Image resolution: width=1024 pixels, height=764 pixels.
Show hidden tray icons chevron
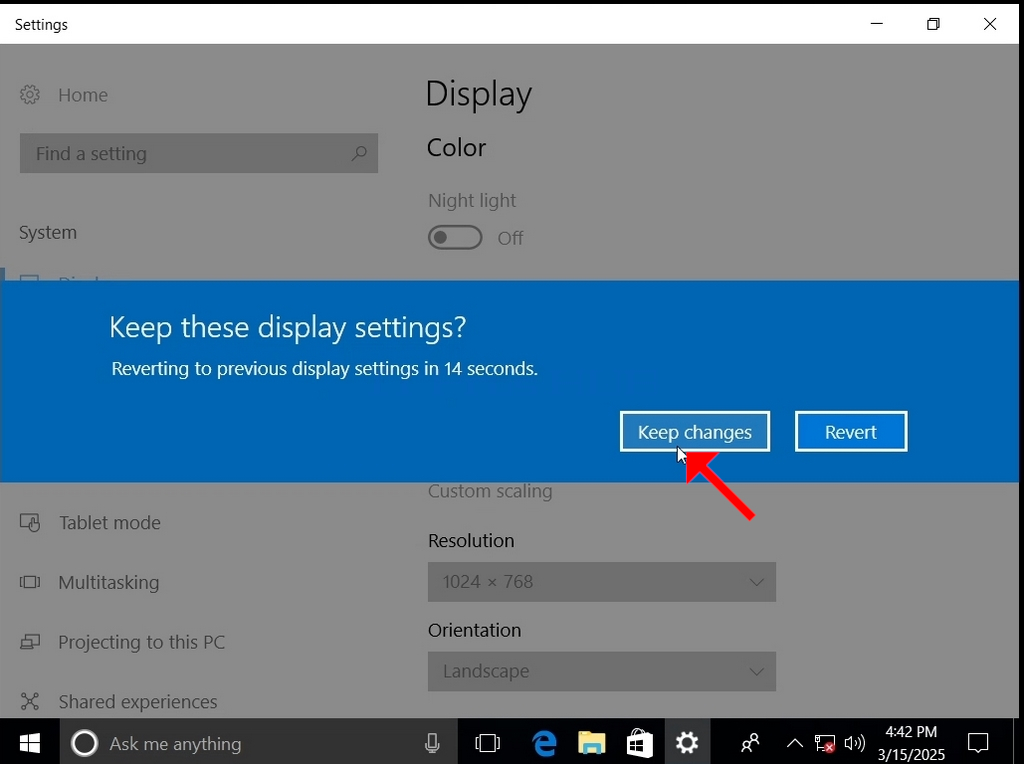[x=795, y=743]
